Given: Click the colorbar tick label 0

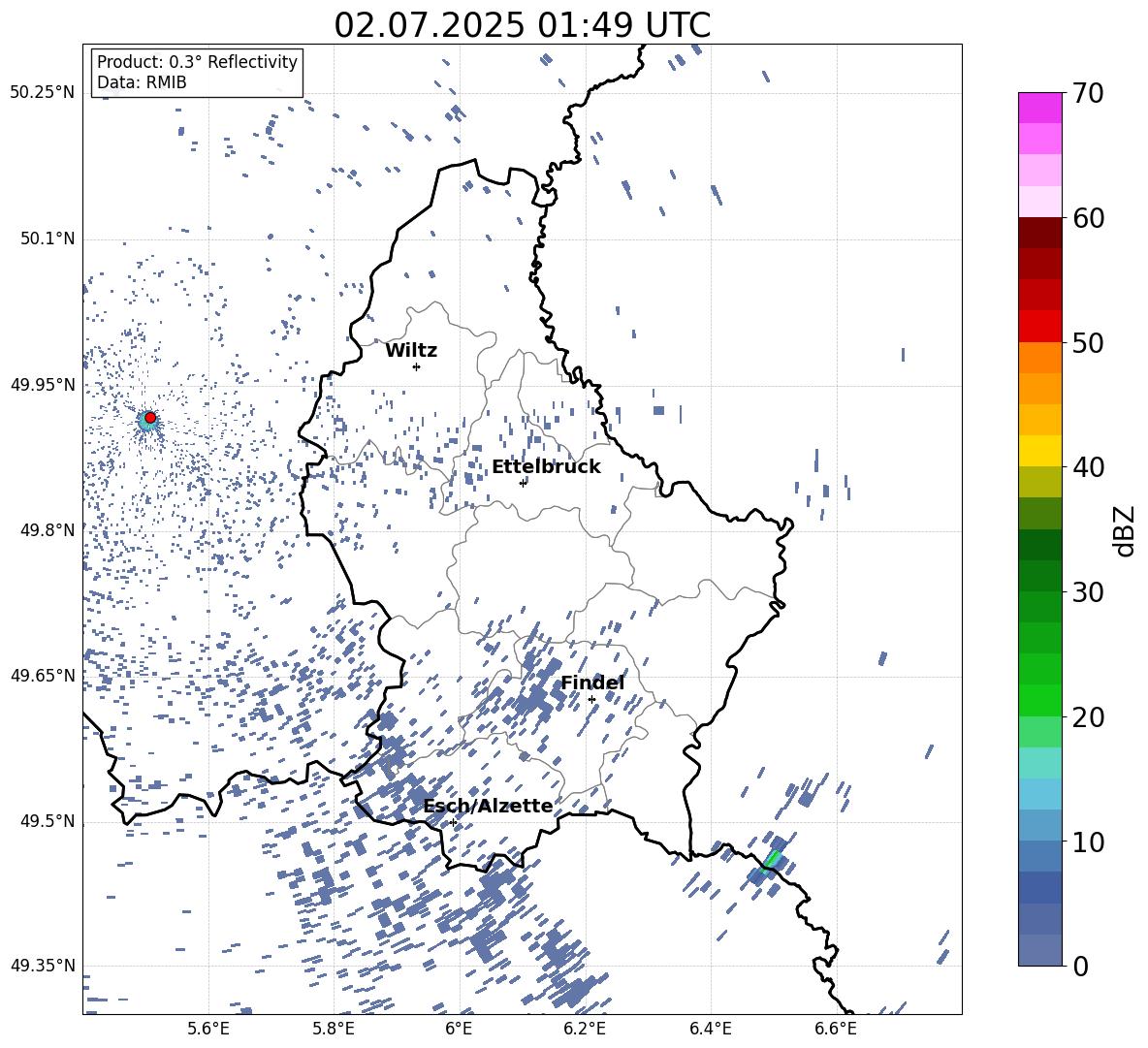Looking at the screenshot, I should click(1080, 966).
